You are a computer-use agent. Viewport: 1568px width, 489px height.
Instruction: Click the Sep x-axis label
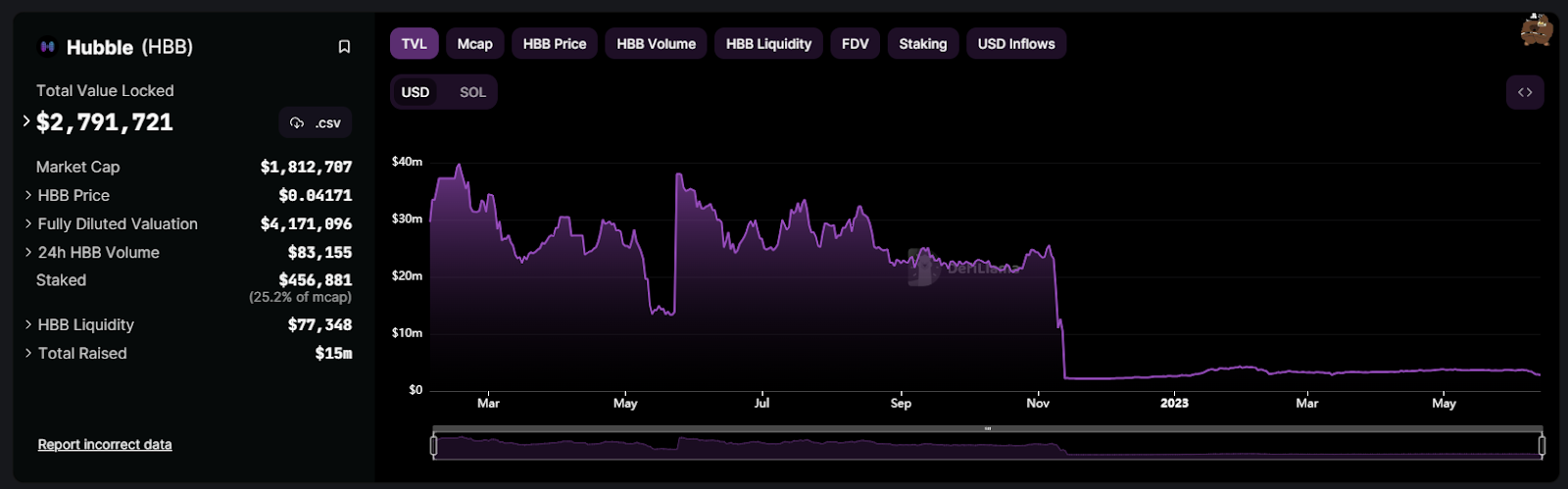tap(901, 403)
